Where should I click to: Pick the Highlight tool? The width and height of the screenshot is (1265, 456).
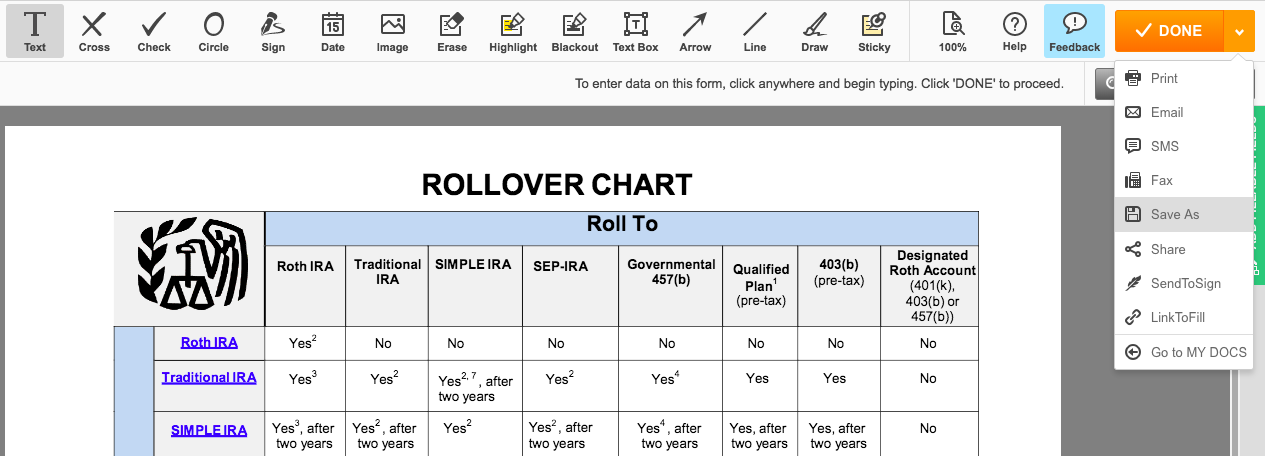click(513, 31)
